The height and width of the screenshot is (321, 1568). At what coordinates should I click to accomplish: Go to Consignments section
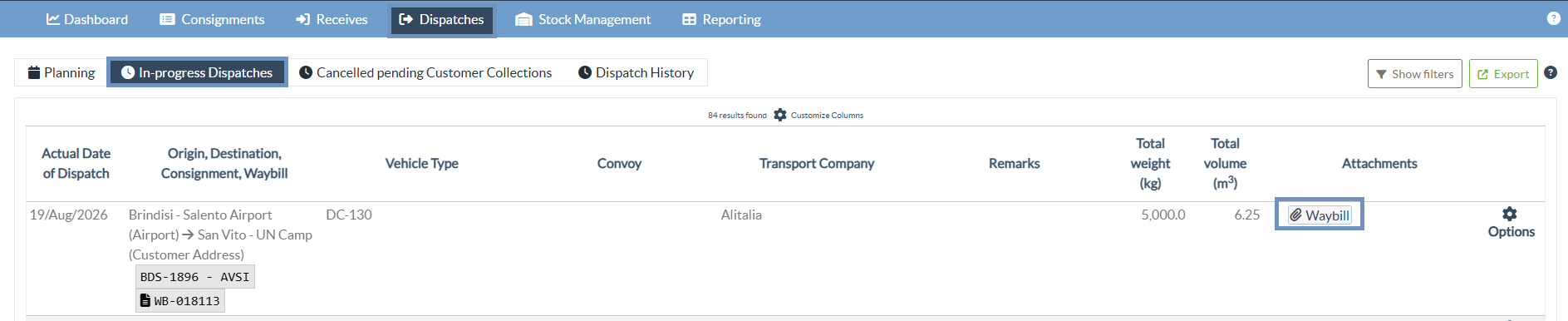click(x=212, y=19)
